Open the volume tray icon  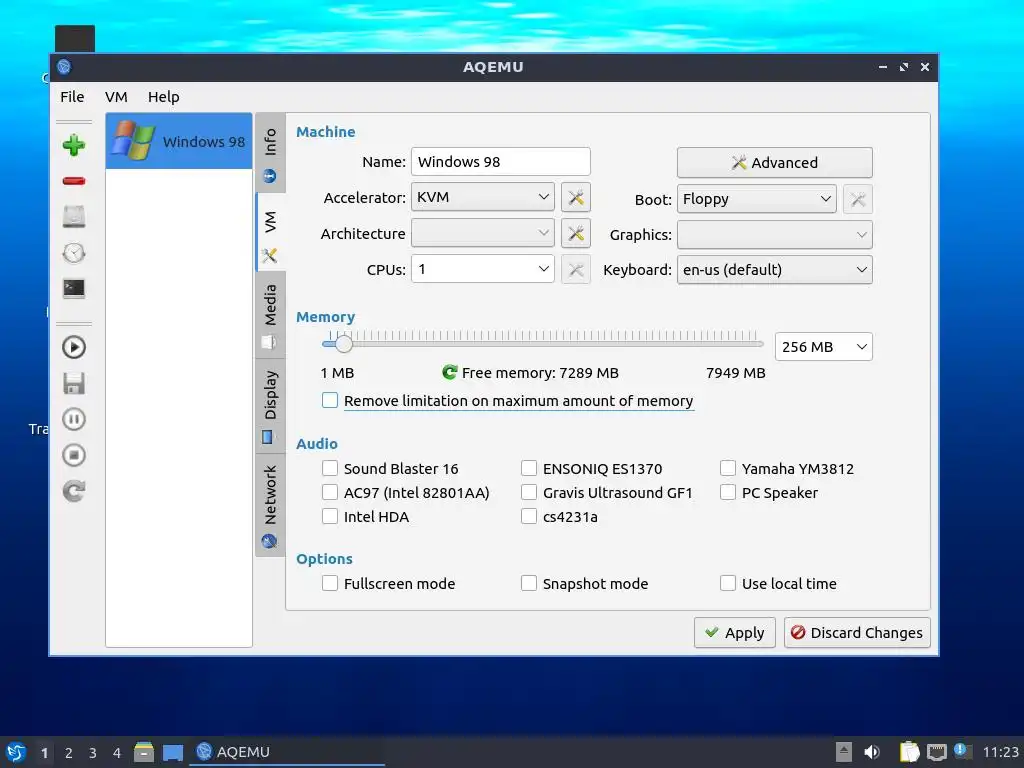872,752
